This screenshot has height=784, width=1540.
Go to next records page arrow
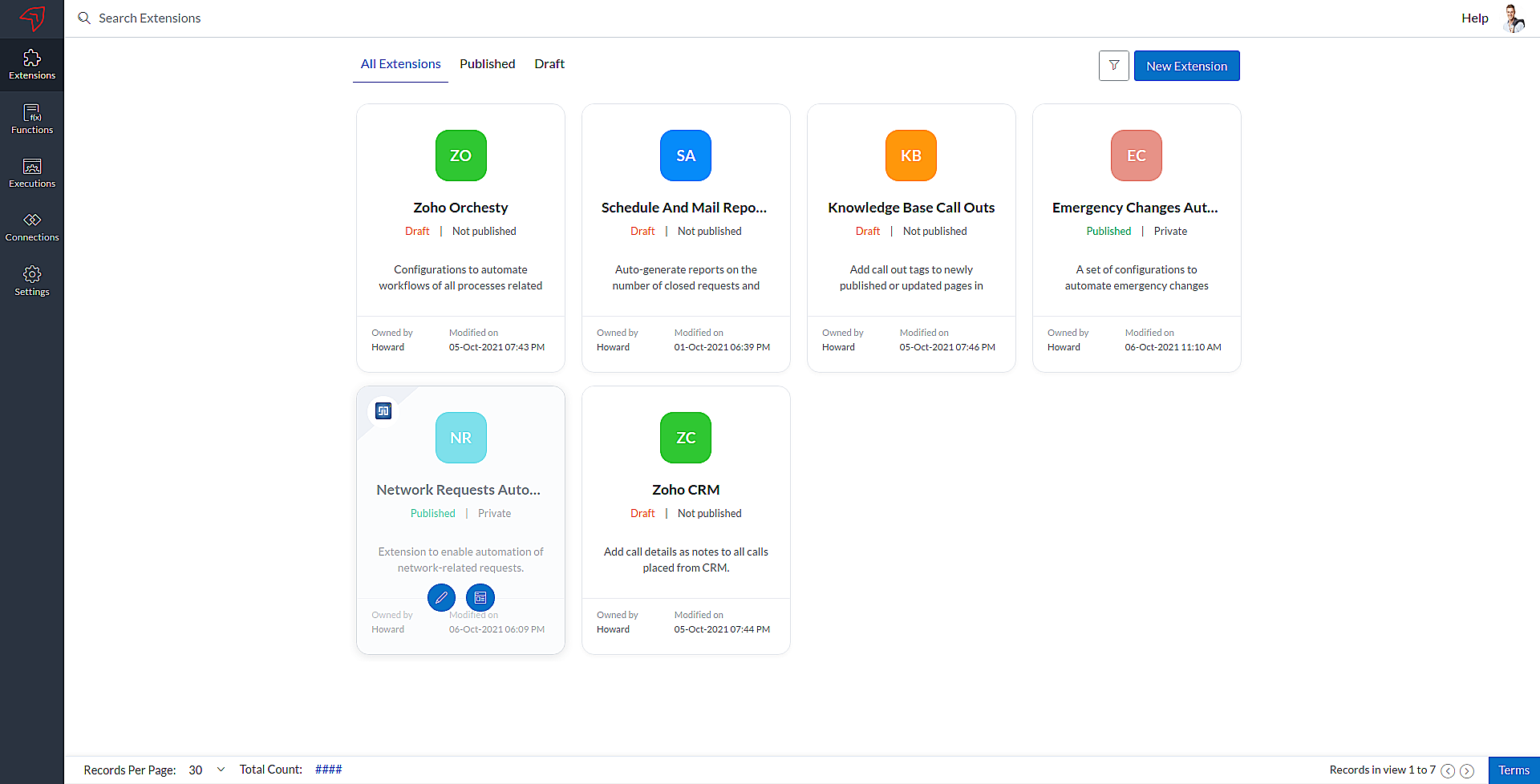(x=1467, y=770)
